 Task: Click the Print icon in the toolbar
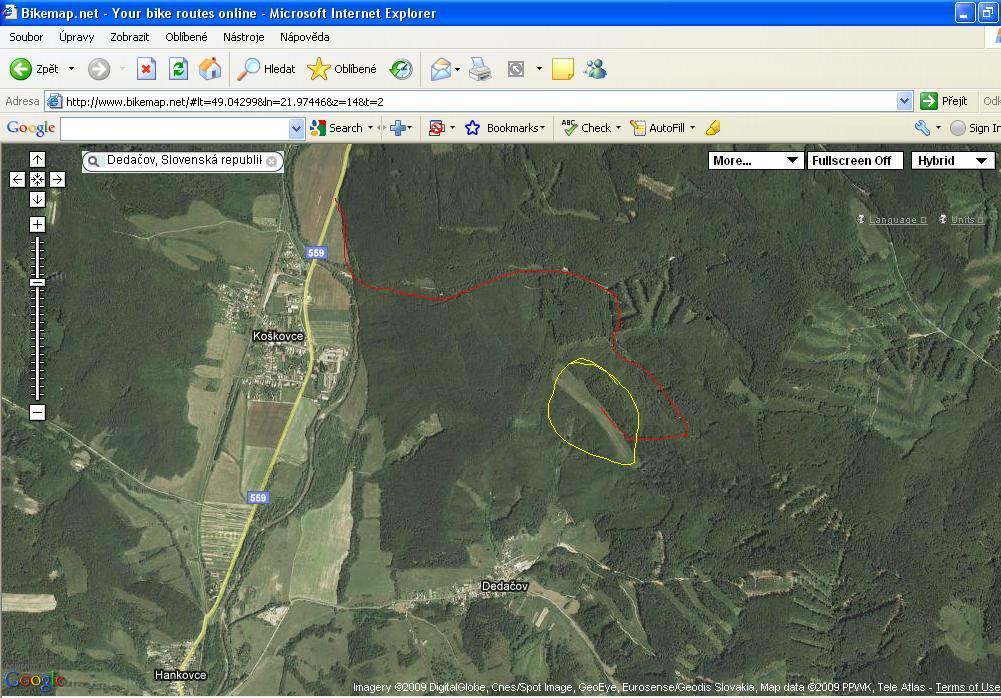[480, 69]
